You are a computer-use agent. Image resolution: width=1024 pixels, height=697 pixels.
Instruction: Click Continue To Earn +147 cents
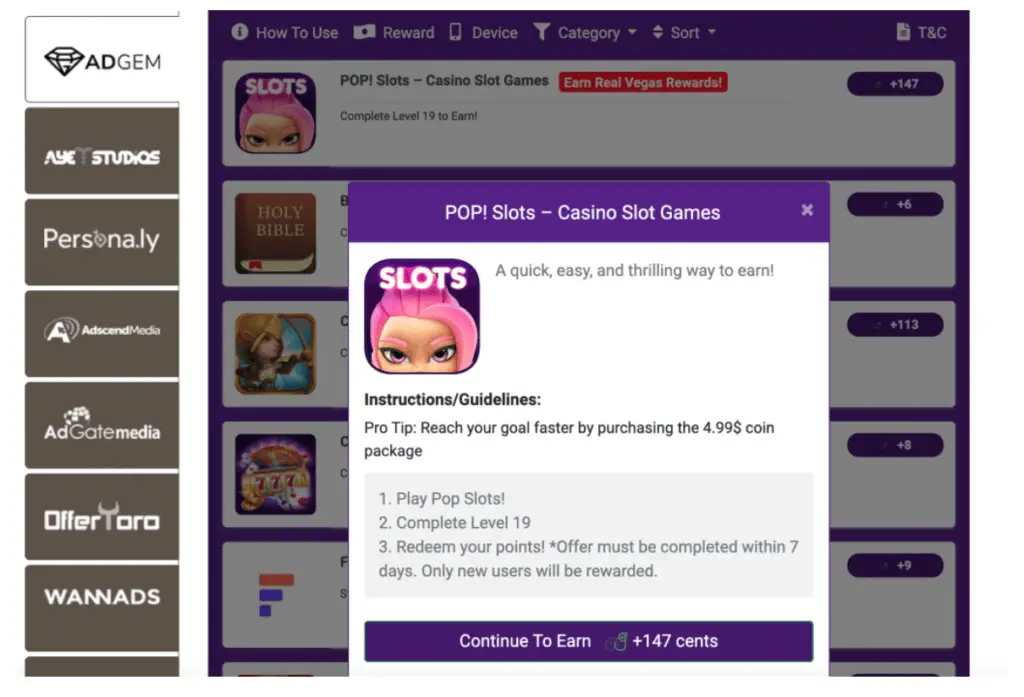pyautogui.click(x=588, y=641)
